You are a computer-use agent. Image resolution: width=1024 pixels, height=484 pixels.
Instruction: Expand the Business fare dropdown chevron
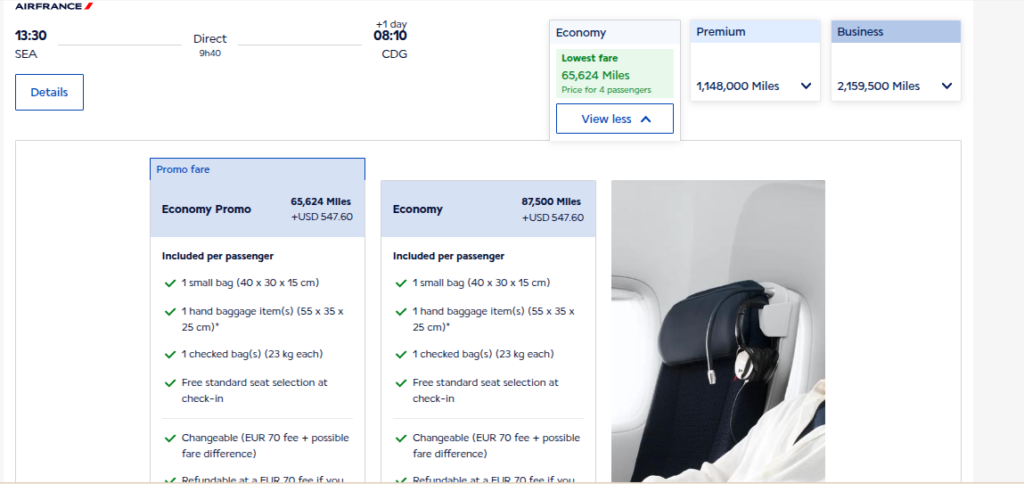946,86
